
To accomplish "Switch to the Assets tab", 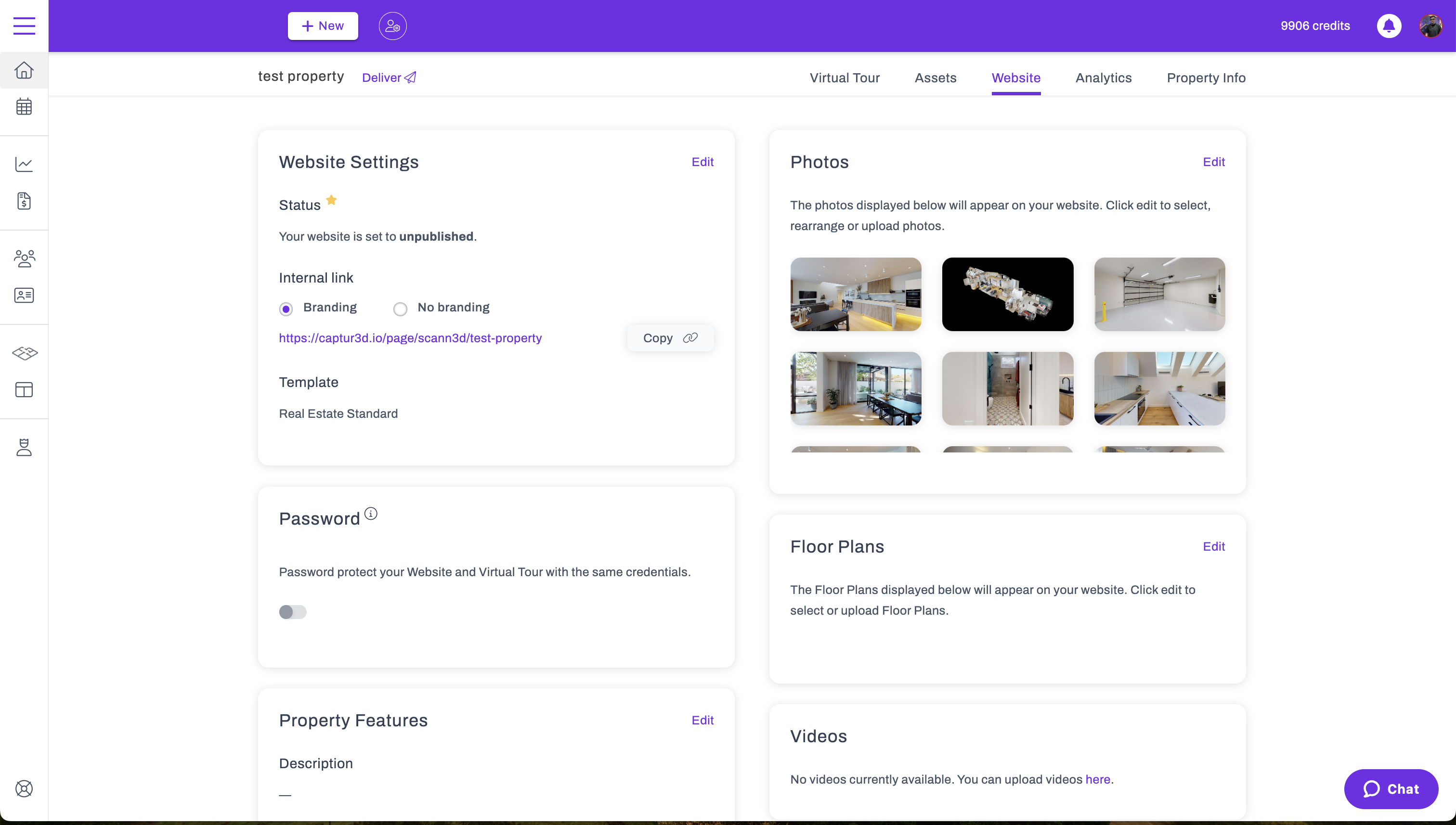I will coord(935,78).
